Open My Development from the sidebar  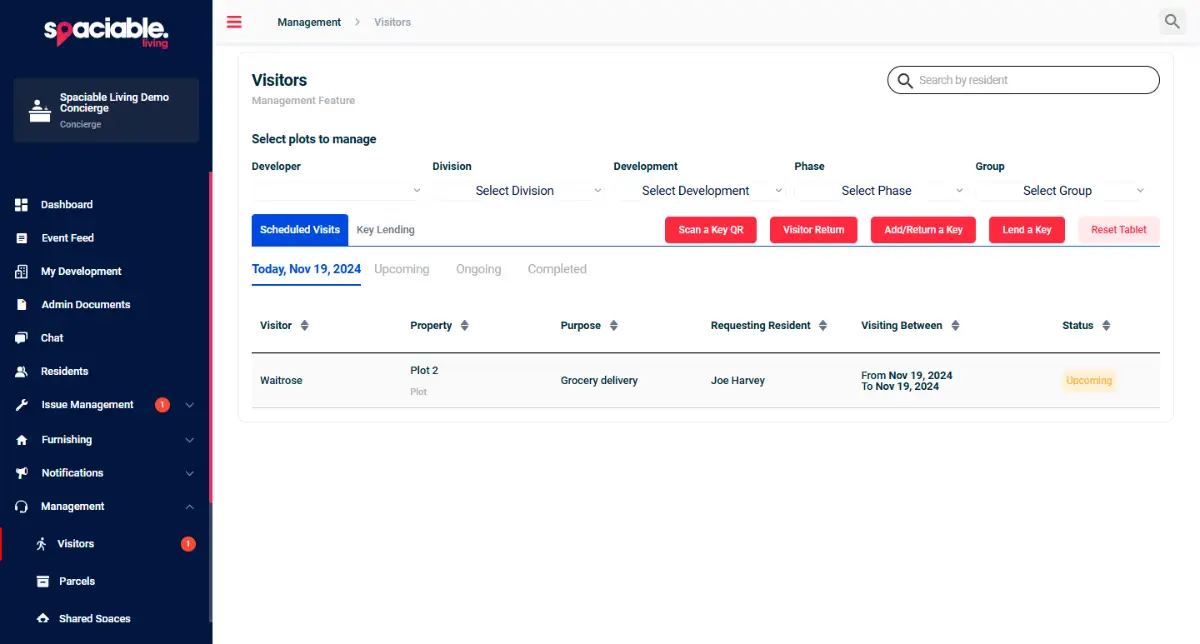(81, 272)
